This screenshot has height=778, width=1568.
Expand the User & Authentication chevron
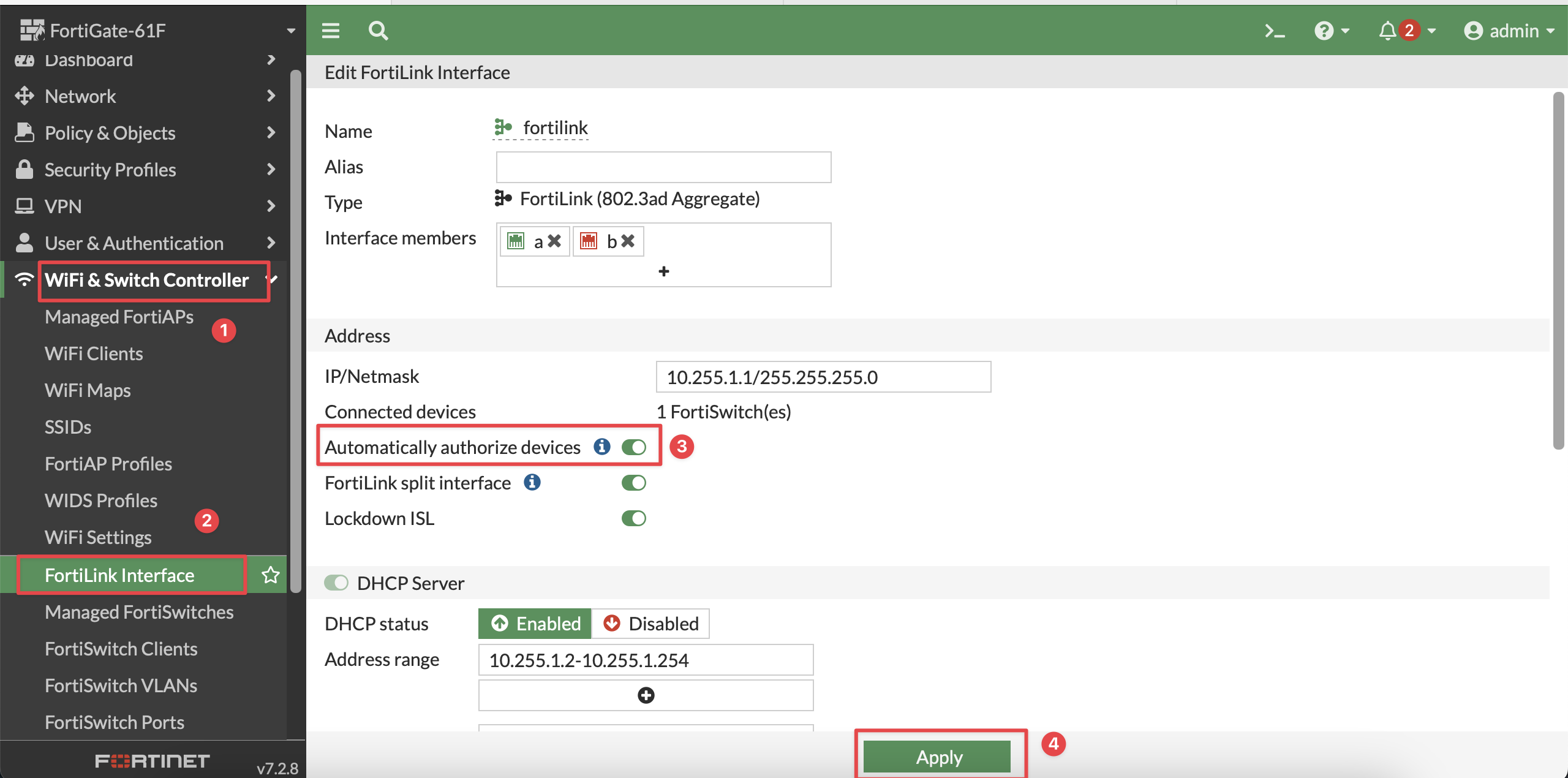coord(271,243)
